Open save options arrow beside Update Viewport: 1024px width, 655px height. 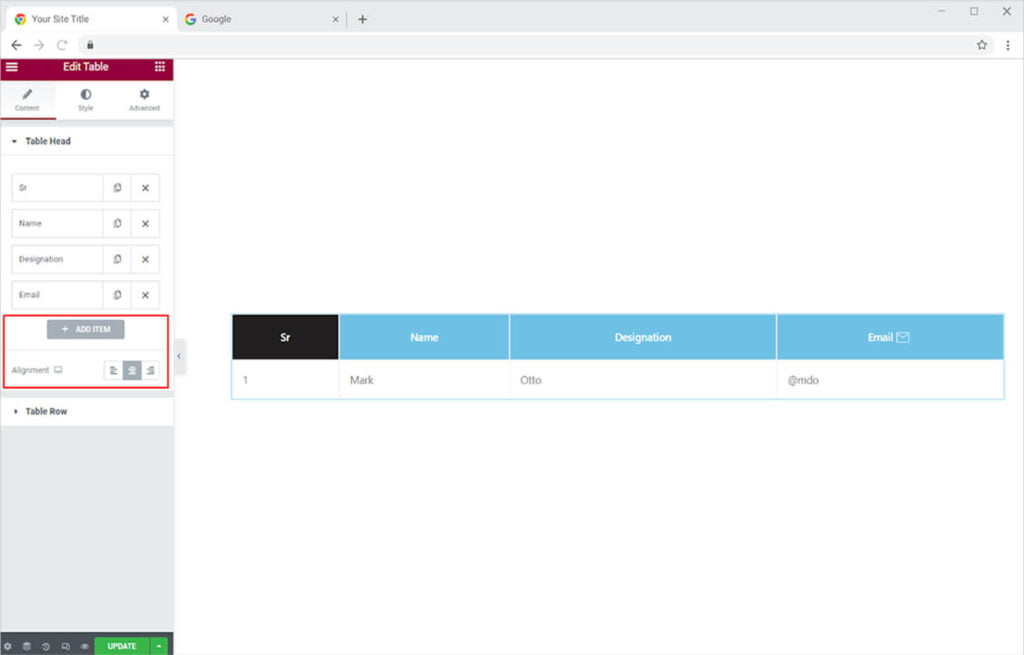point(159,646)
